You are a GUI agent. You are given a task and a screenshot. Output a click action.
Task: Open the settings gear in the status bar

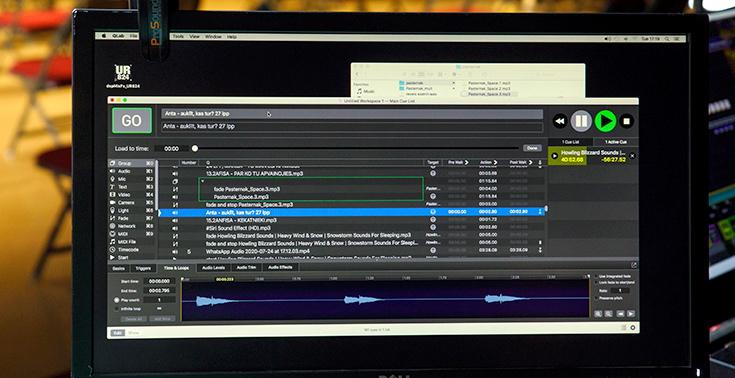tap(632, 328)
